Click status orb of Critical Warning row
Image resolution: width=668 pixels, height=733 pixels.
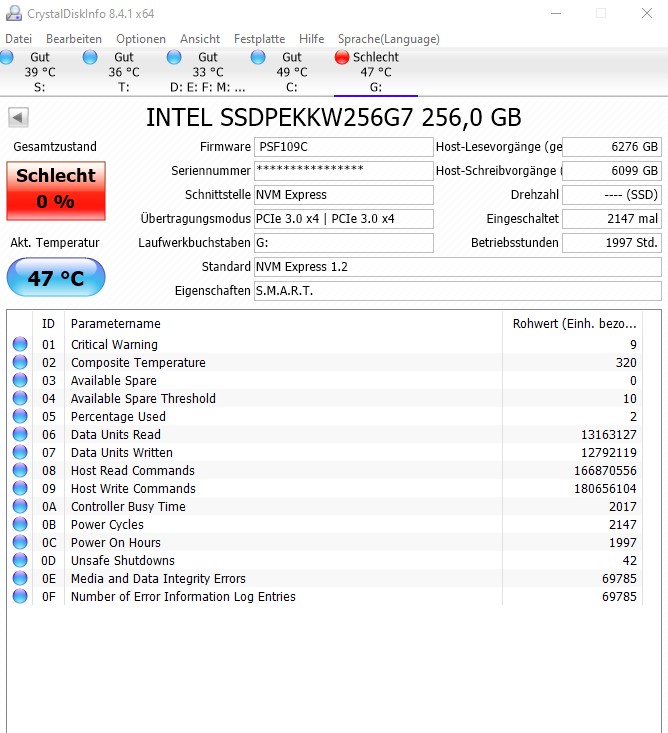pyautogui.click(x=20, y=345)
